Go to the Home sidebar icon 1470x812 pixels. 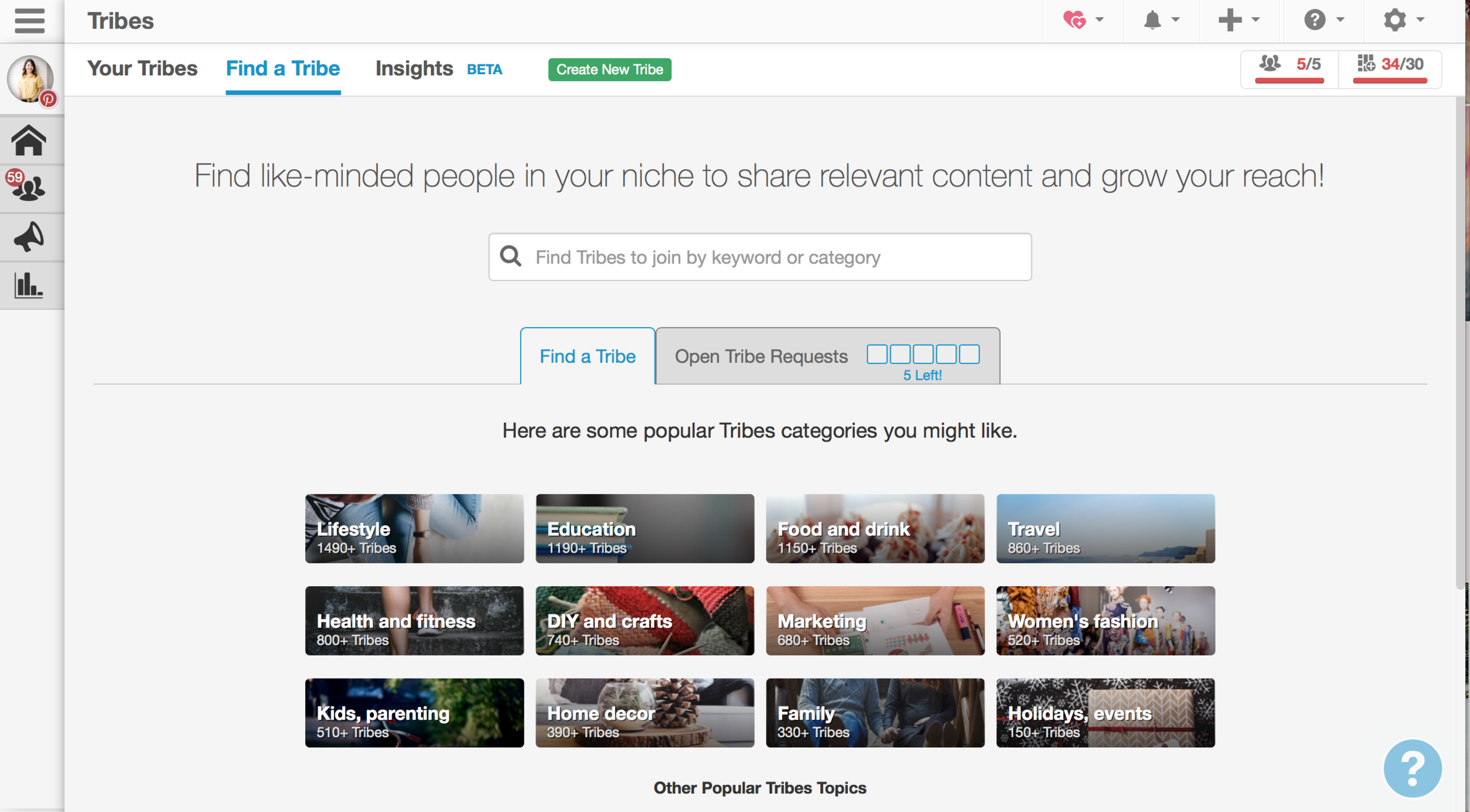pos(29,141)
